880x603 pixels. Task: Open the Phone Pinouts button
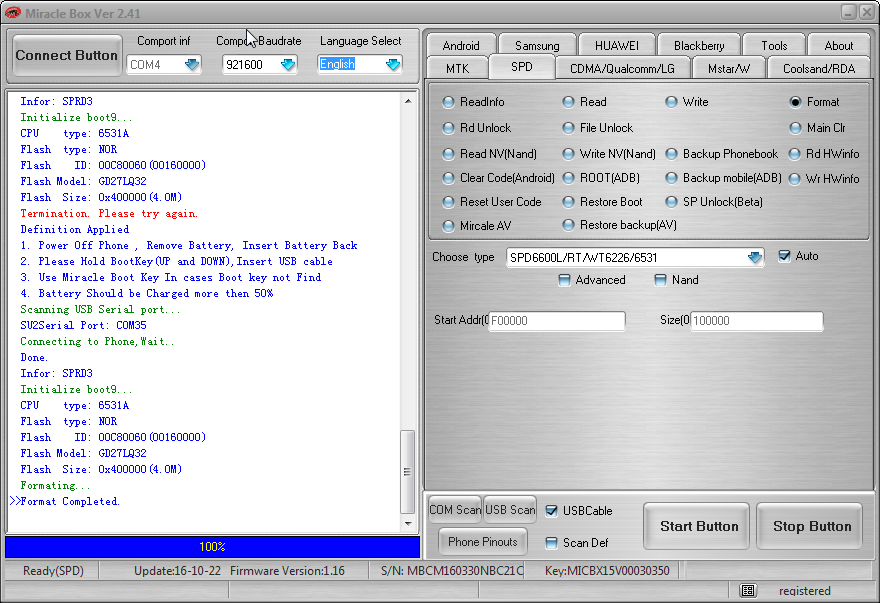483,542
